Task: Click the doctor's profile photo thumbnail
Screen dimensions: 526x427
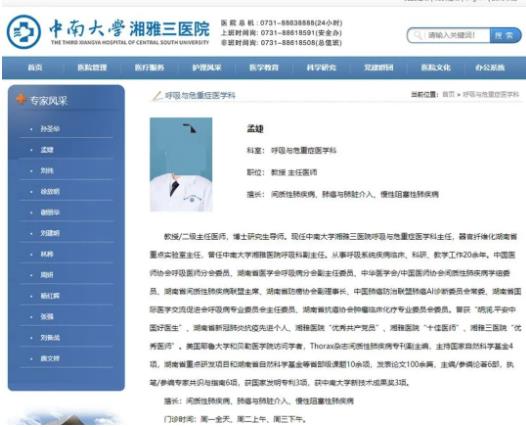Action: tap(181, 164)
